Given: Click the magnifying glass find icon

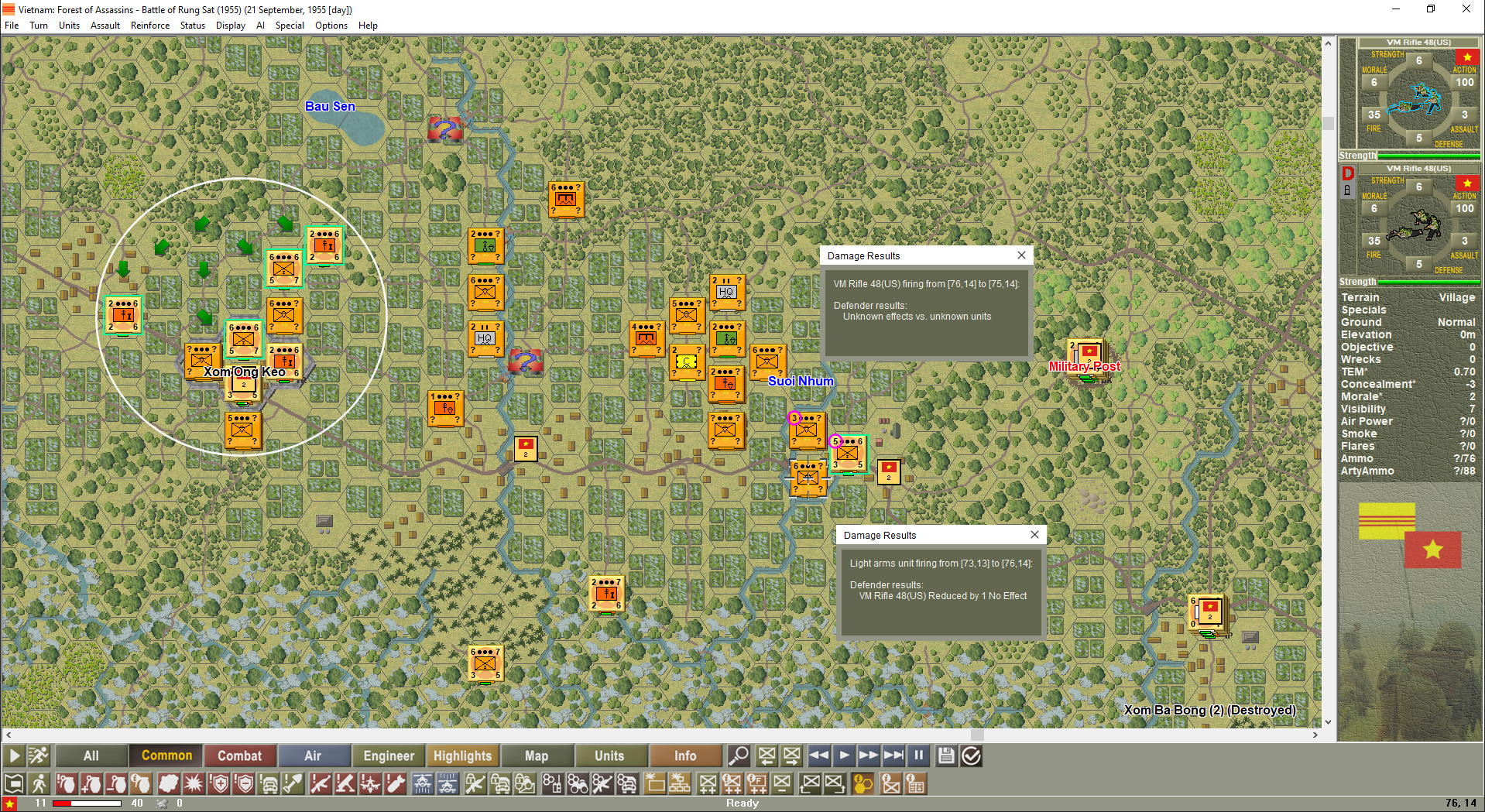Looking at the screenshot, I should [739, 755].
